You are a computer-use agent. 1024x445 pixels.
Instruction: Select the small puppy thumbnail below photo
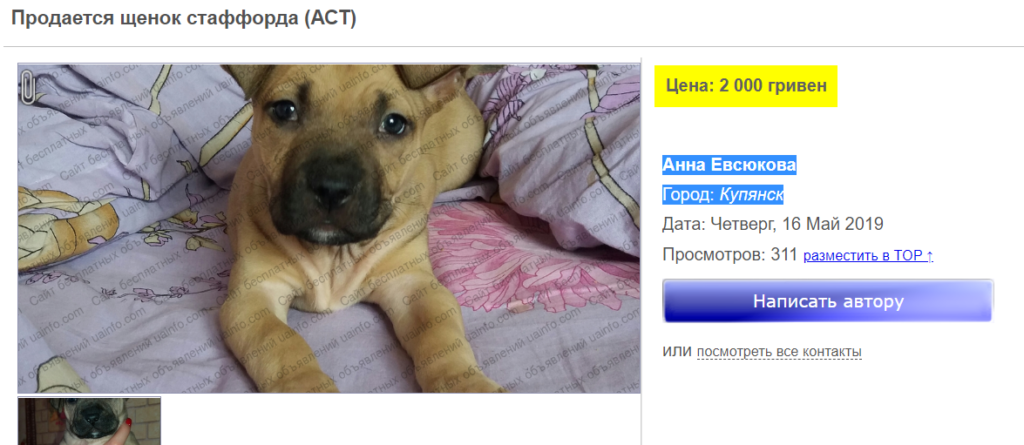coord(89,420)
